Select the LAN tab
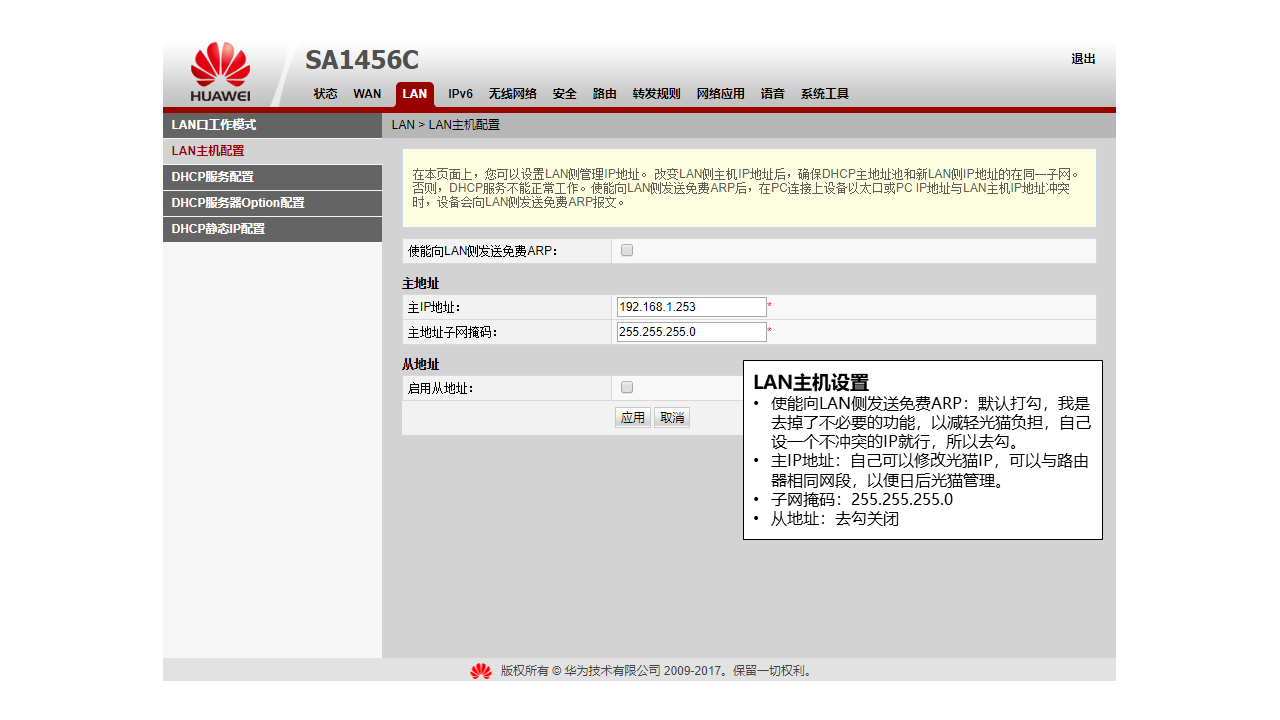The image size is (1280, 720). (414, 94)
